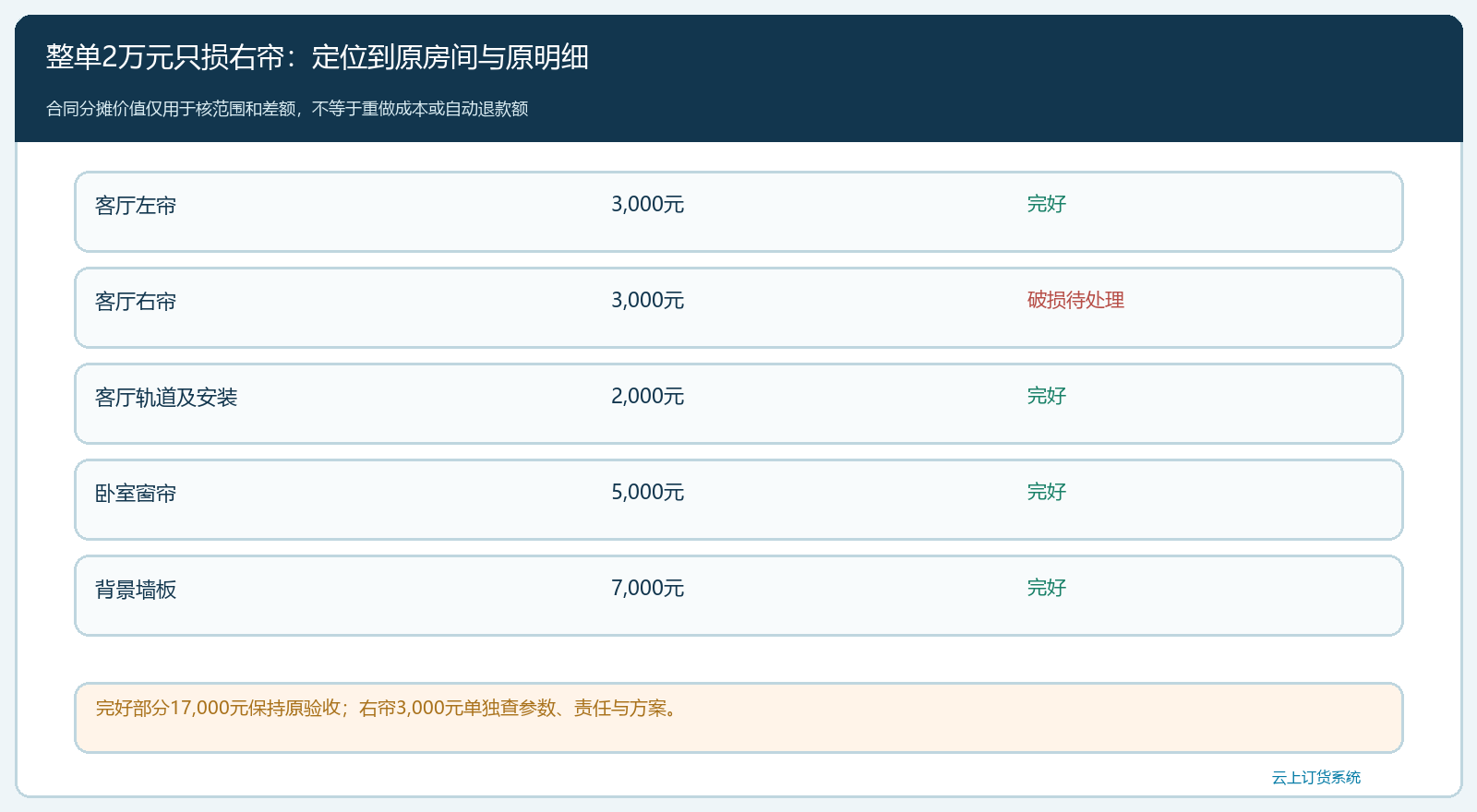The height and width of the screenshot is (812, 1477).
Task: Click the 破损待处理 status label
Action: pos(1075,300)
